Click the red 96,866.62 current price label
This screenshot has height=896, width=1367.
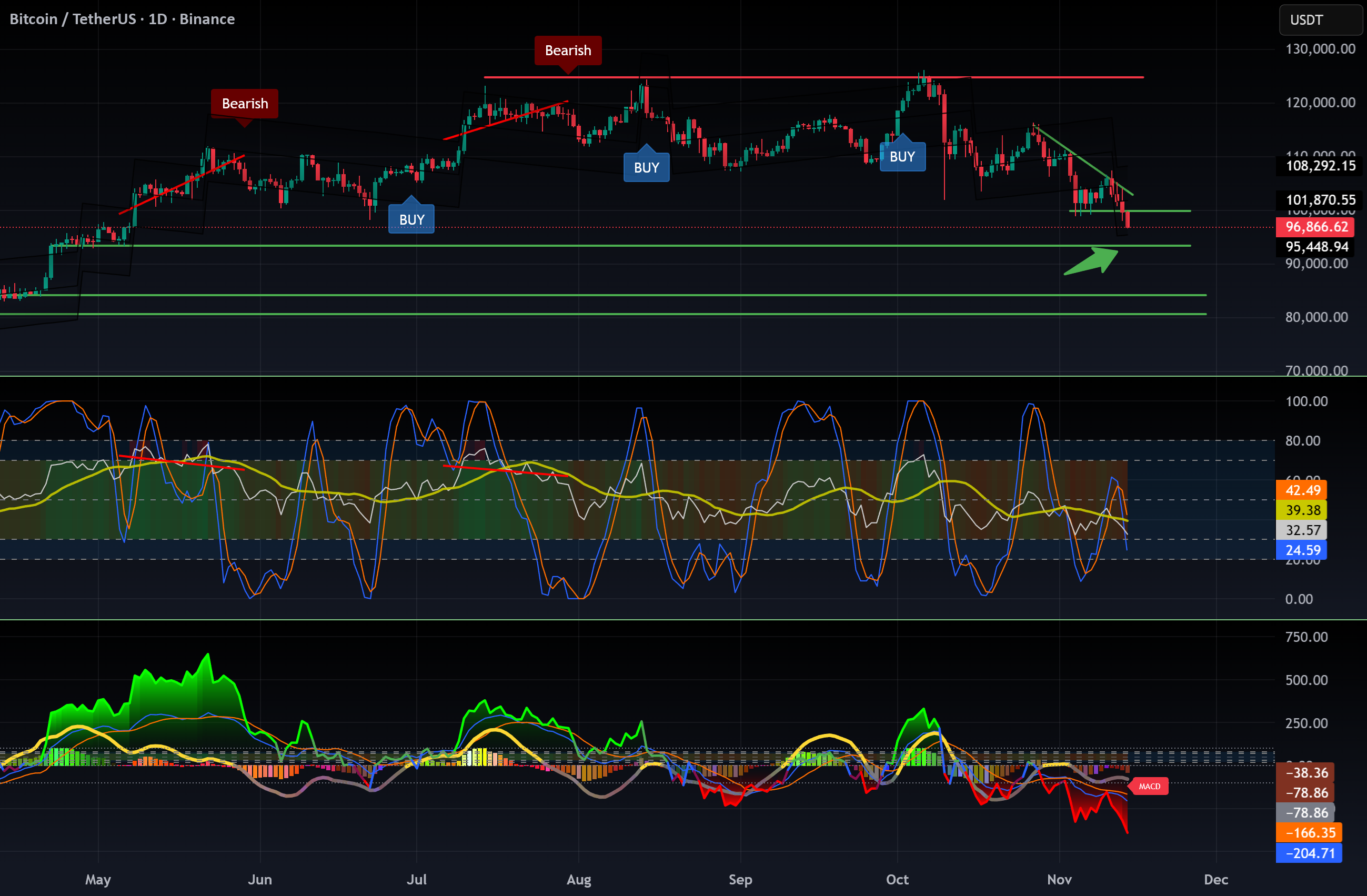point(1316,227)
